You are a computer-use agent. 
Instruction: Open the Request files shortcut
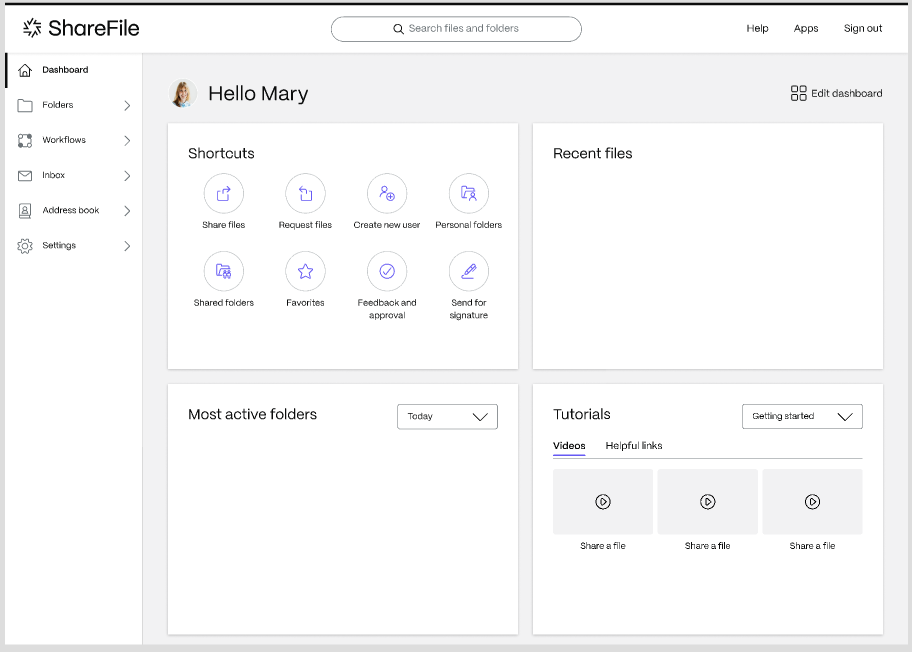click(305, 194)
